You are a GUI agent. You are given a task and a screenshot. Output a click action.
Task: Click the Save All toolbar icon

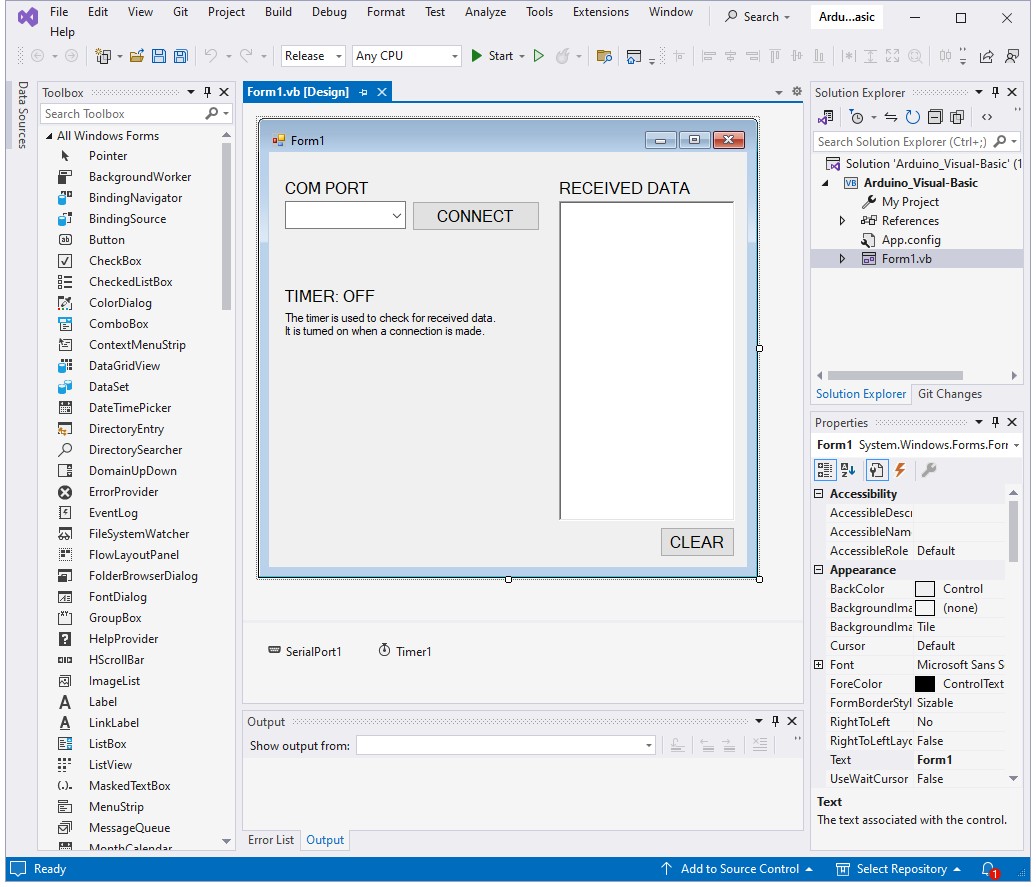point(180,56)
